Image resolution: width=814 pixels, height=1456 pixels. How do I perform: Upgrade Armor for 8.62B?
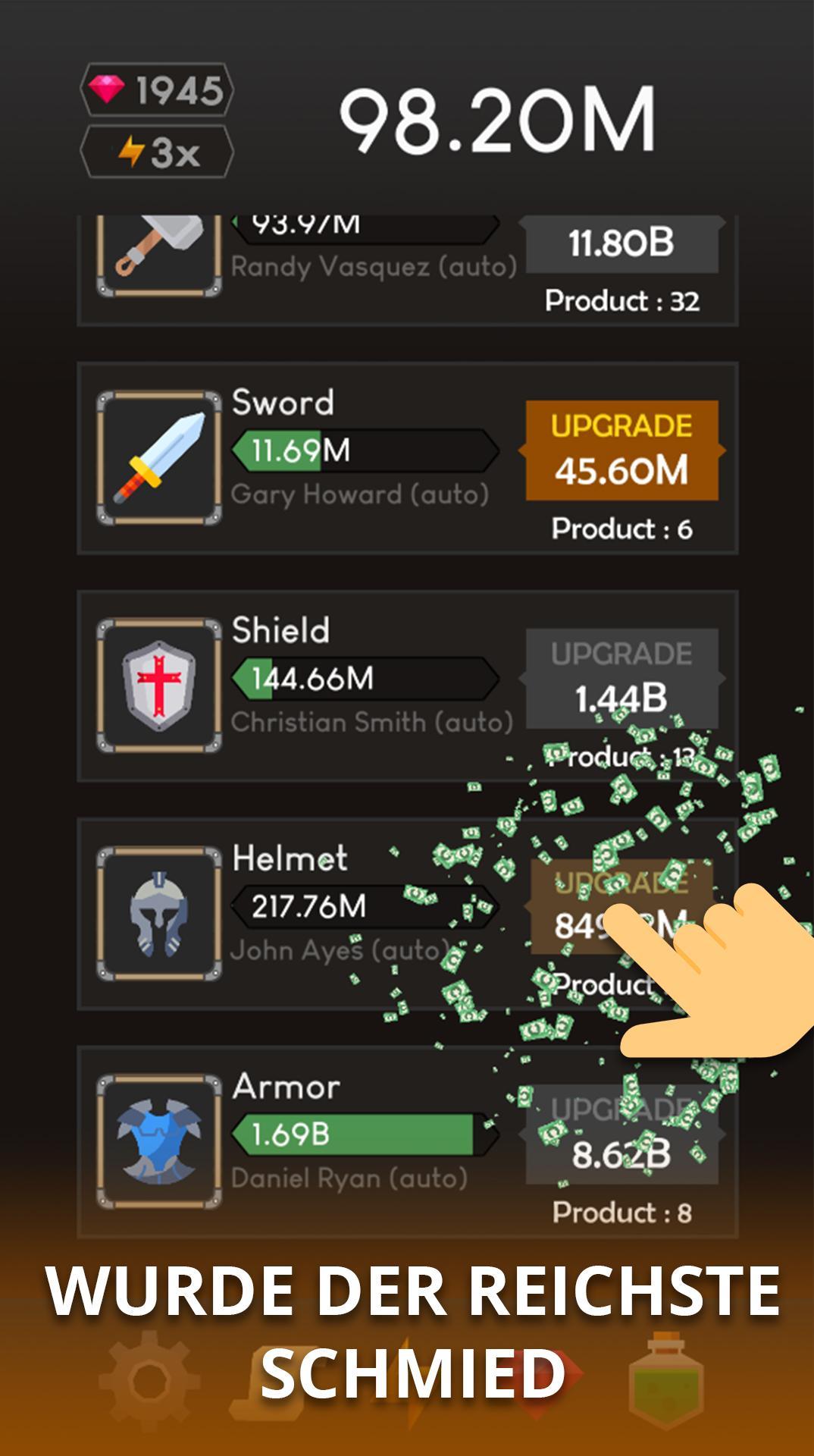coord(622,1134)
